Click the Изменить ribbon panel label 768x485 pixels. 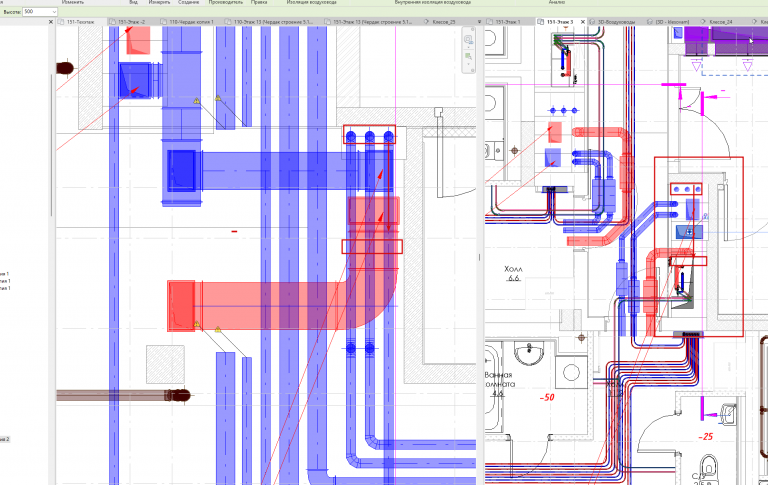[x=73, y=2]
